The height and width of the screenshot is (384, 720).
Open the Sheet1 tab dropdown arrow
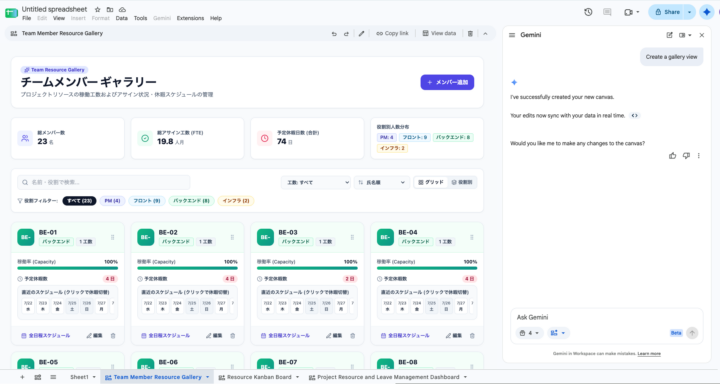pyautogui.click(x=94, y=377)
